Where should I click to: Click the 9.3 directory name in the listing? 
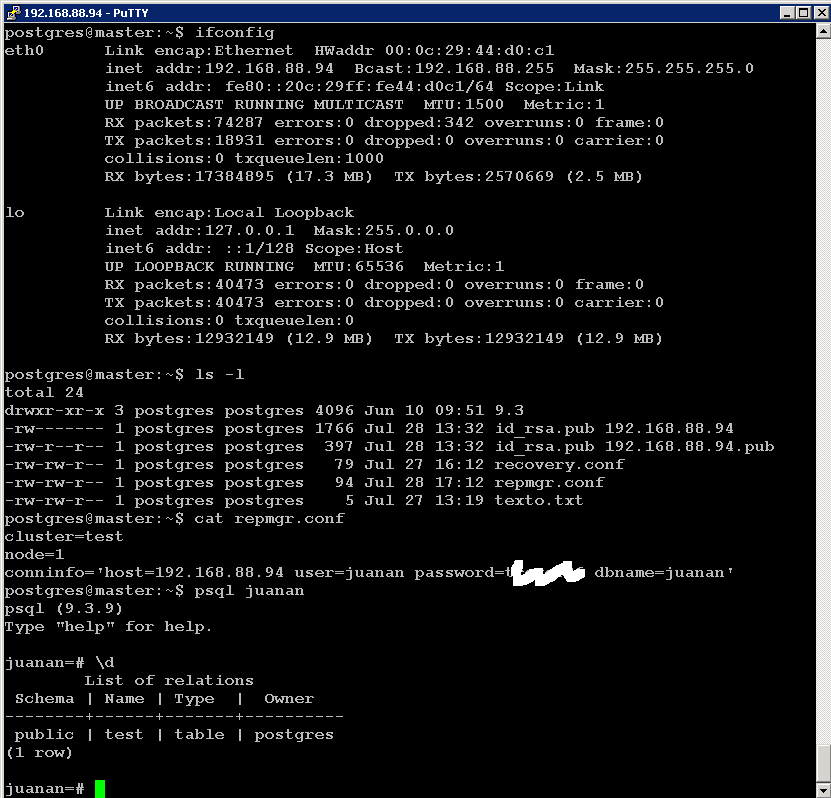509,411
